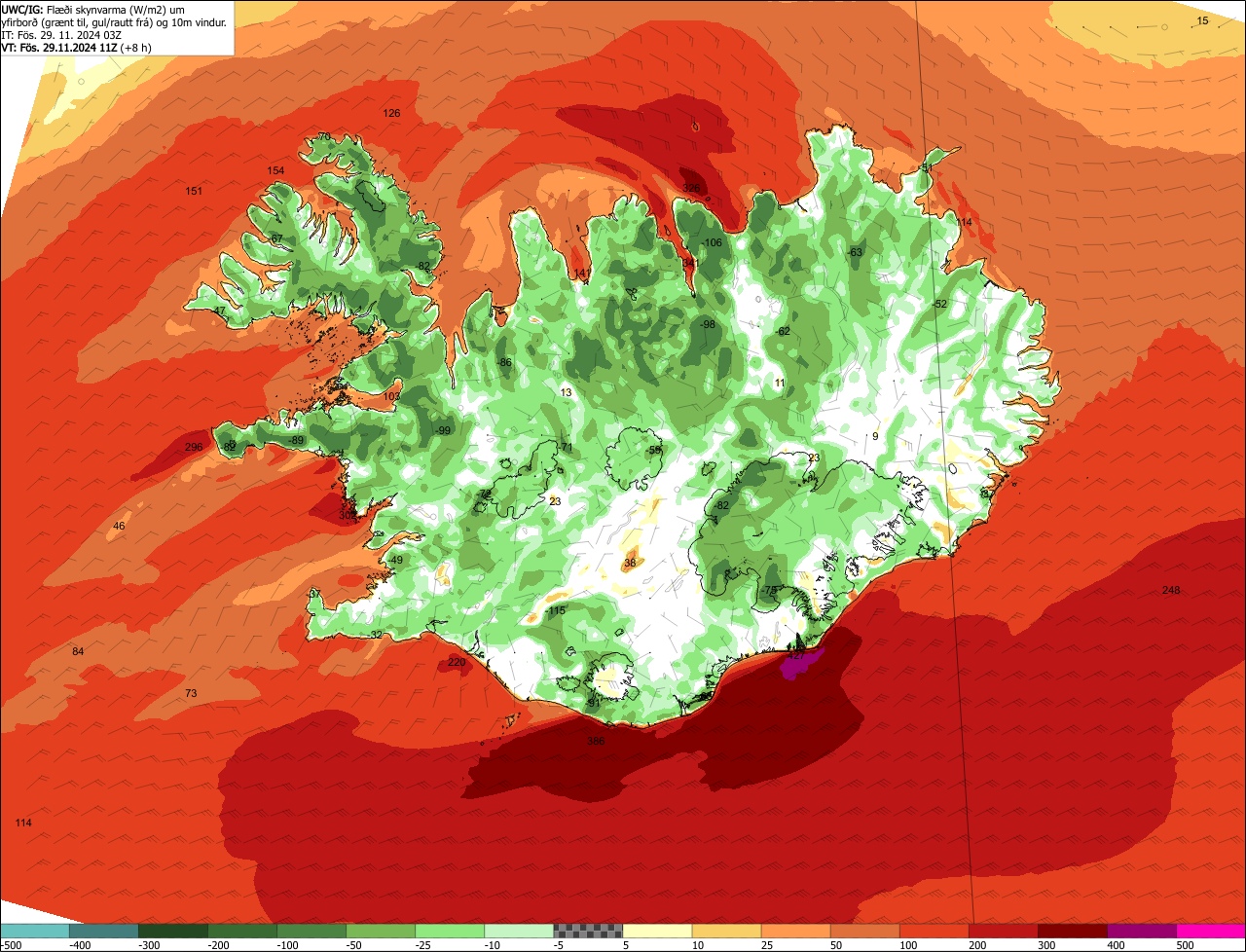
Task: Click the '248' value over the southeast sea
Action: [1171, 591]
